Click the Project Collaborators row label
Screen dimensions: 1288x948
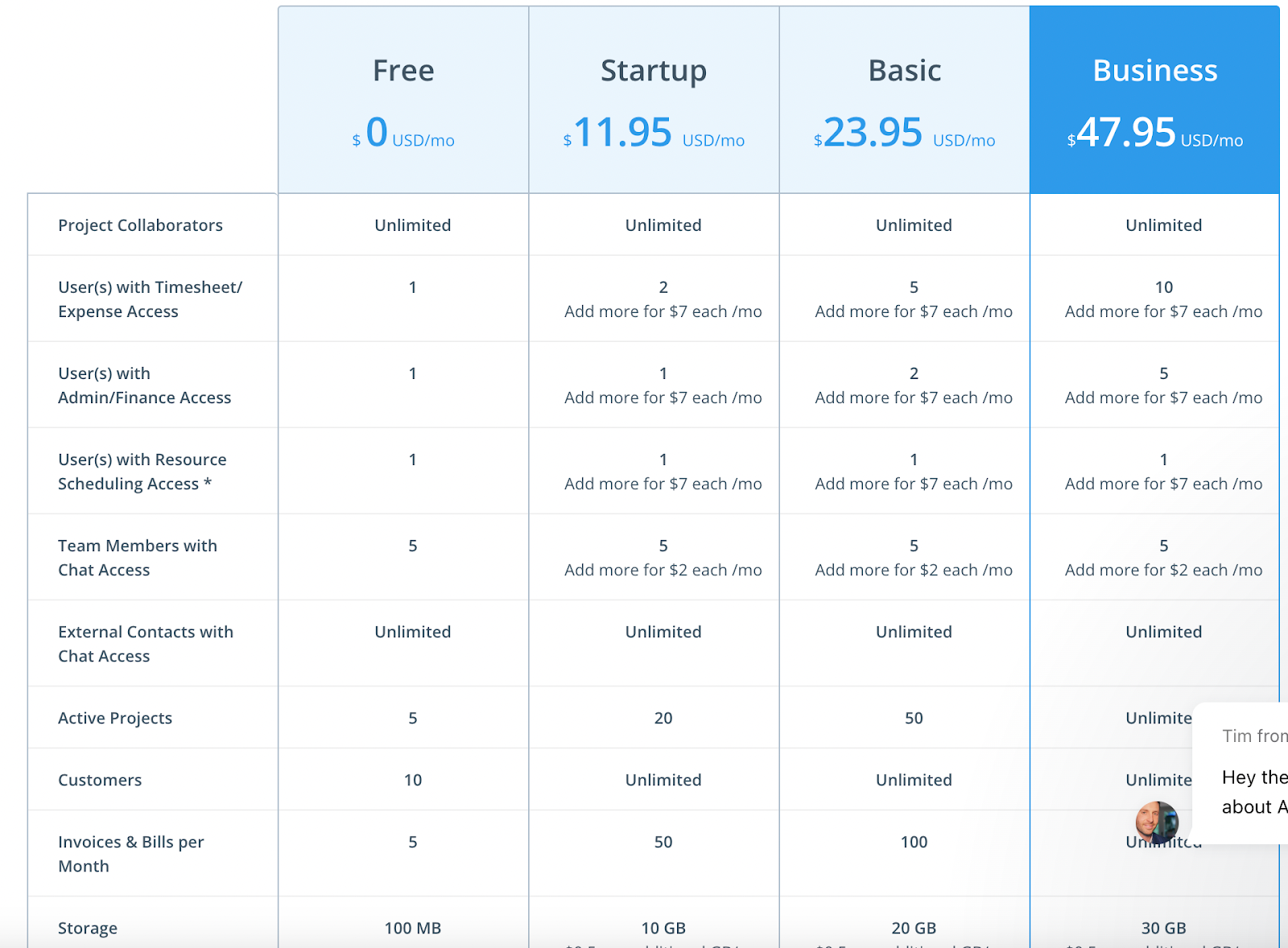click(x=140, y=225)
